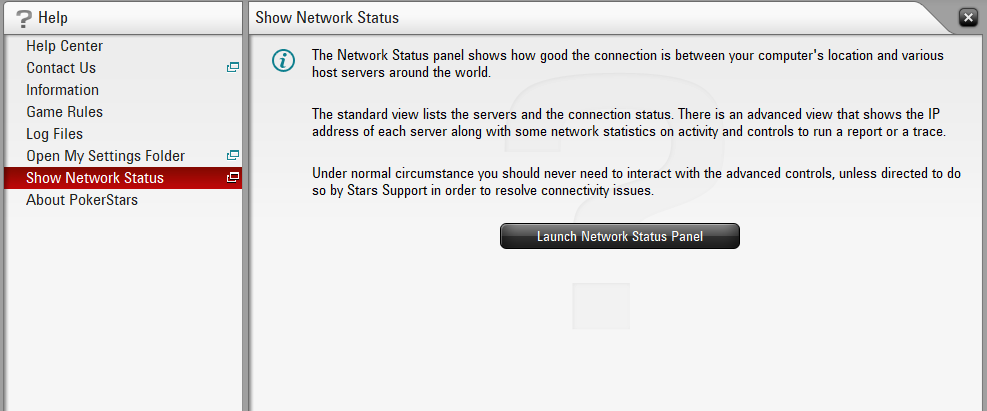Click the popup icon beside Open My Settings Folder

coord(233,155)
